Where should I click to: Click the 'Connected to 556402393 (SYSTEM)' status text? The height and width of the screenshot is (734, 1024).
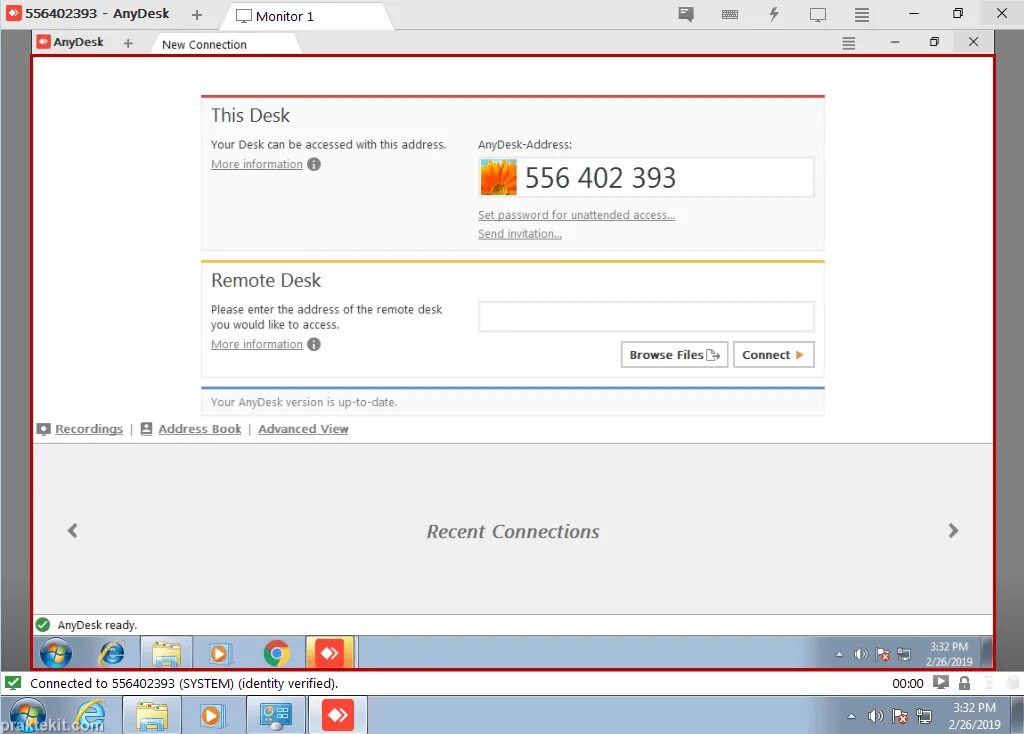click(184, 683)
